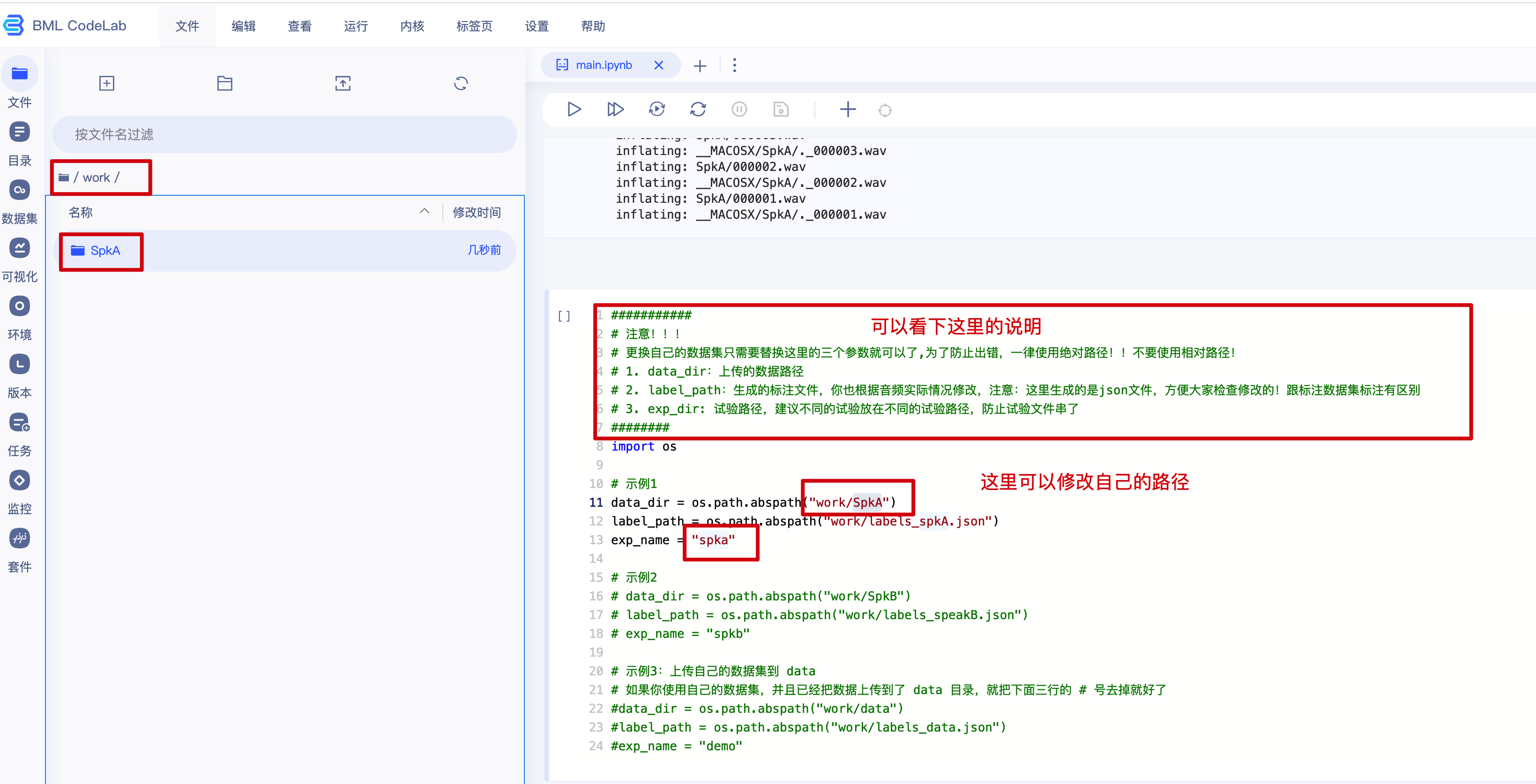1536x784 pixels.
Task: Open the notebook tab options menu
Action: (x=735, y=65)
